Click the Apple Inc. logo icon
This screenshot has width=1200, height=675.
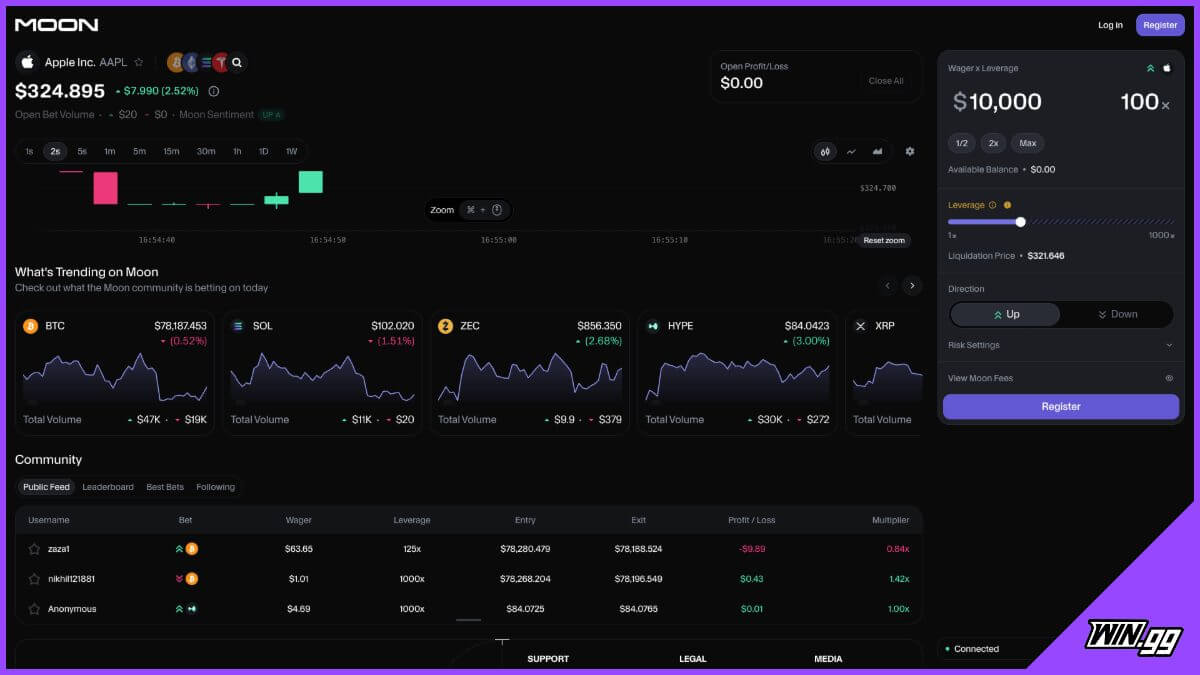(x=27, y=62)
